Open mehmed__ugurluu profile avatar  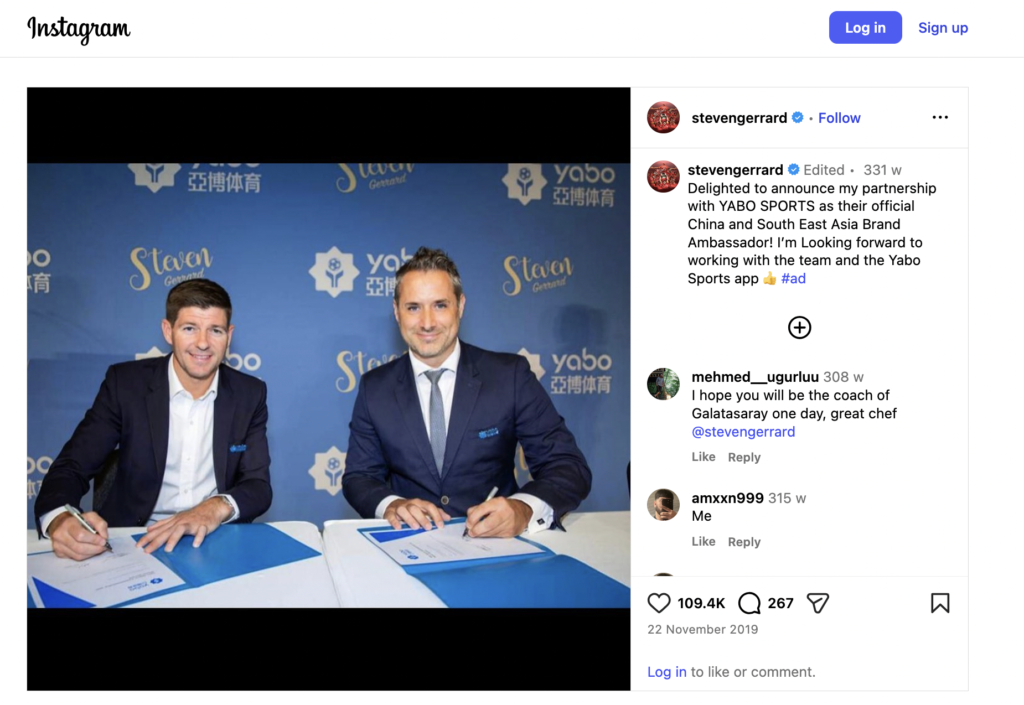[x=663, y=384]
